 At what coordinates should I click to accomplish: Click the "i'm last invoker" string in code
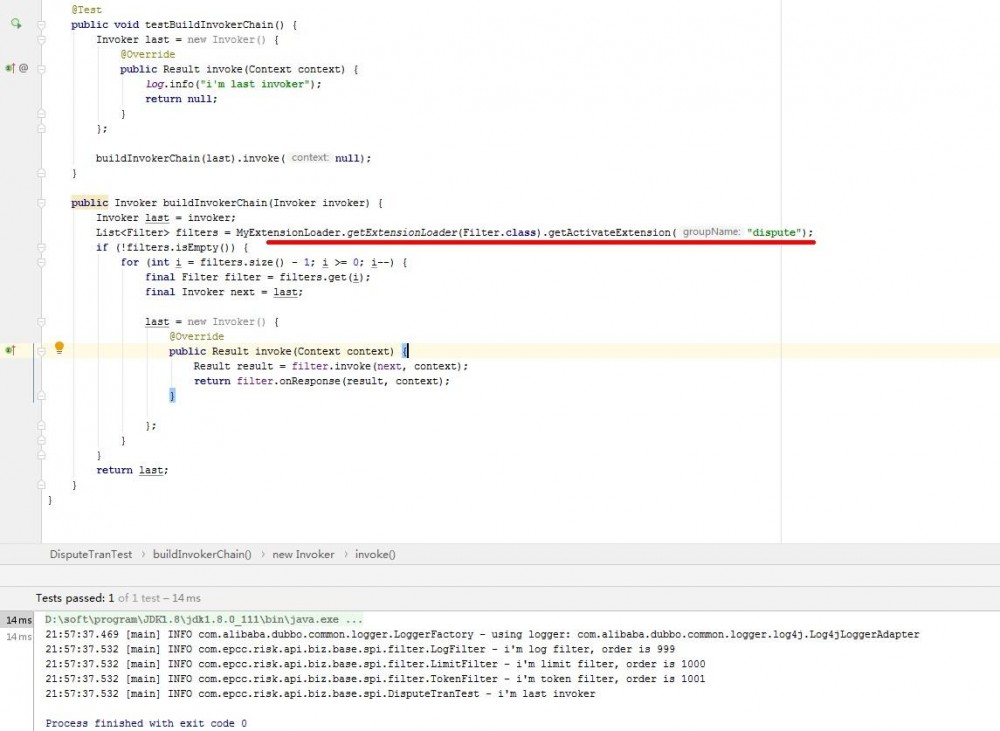(x=256, y=84)
